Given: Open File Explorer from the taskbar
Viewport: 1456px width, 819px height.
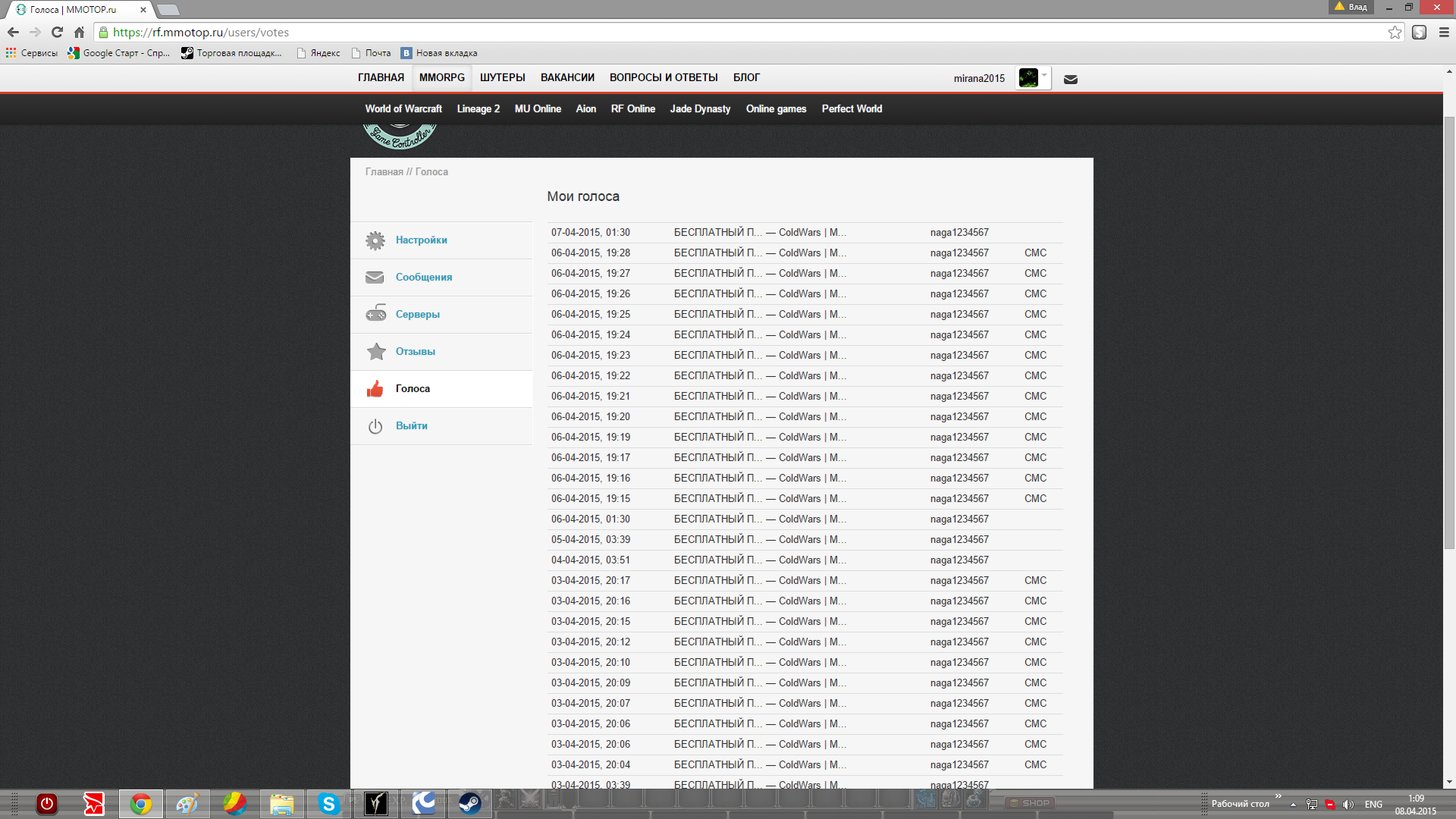Looking at the screenshot, I should coord(281,804).
